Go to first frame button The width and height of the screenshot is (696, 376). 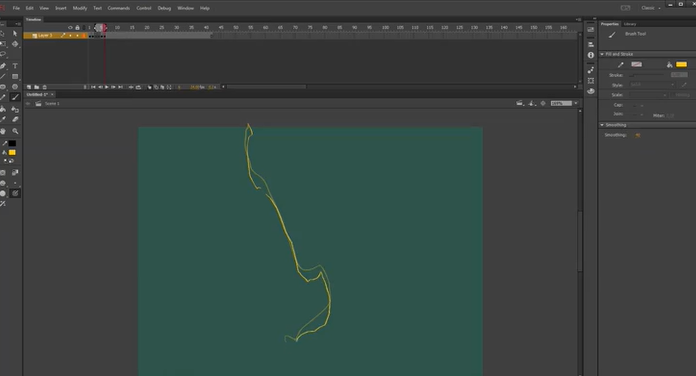93,87
